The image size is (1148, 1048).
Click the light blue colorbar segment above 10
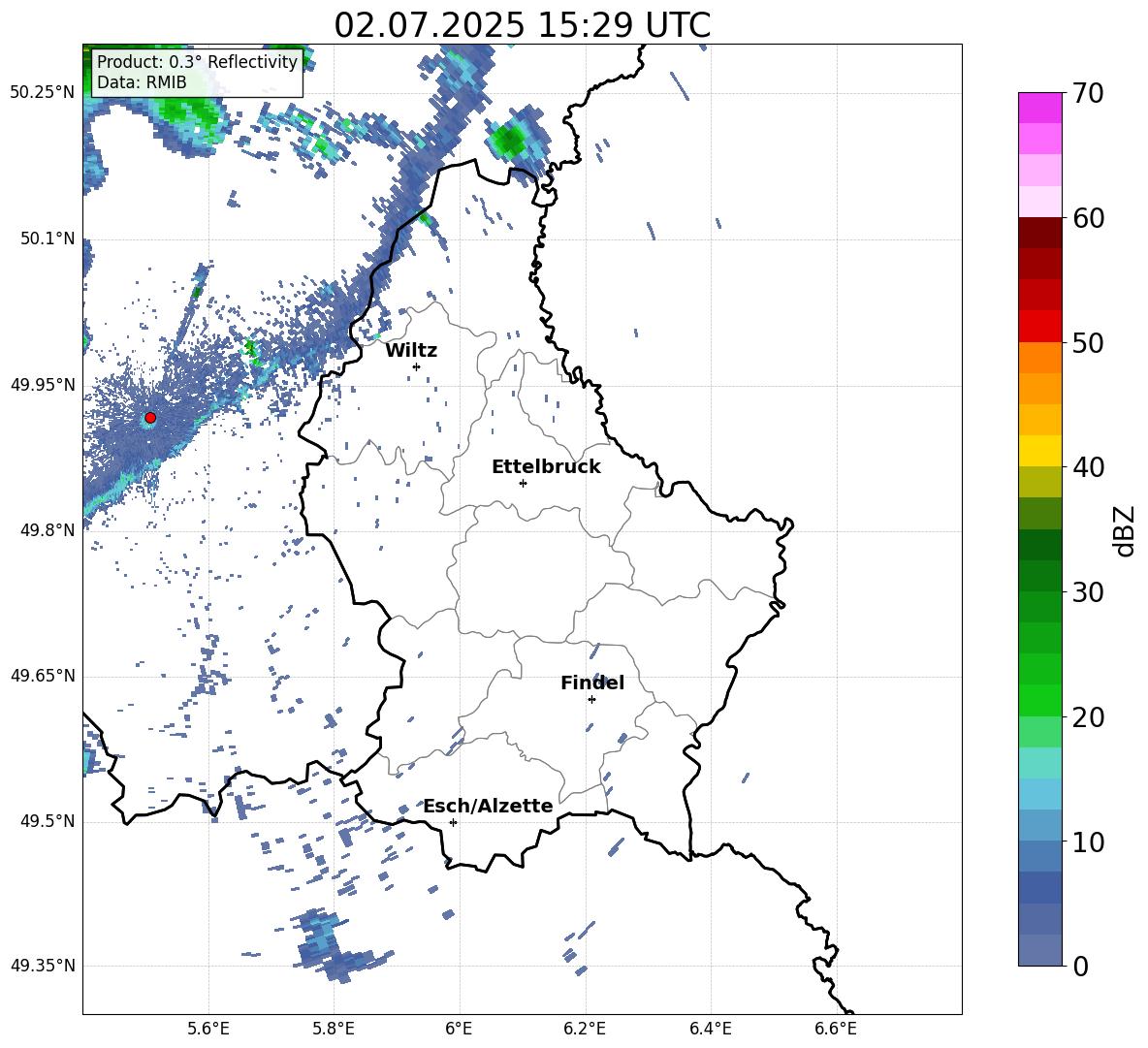pyautogui.click(x=1039, y=794)
